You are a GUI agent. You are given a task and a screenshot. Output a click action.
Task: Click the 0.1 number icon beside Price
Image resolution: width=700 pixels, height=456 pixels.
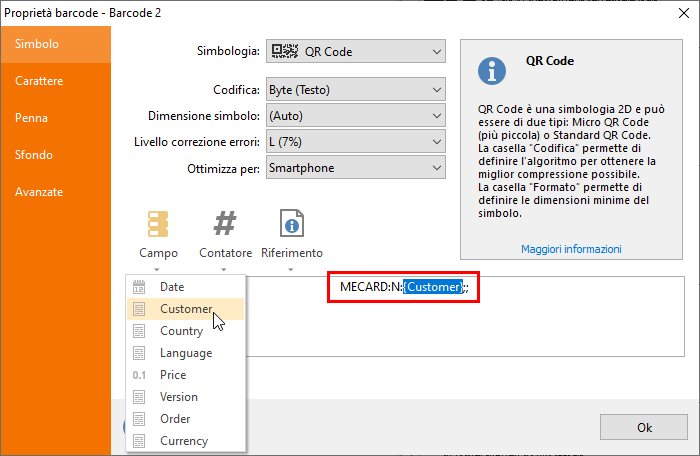(x=140, y=375)
